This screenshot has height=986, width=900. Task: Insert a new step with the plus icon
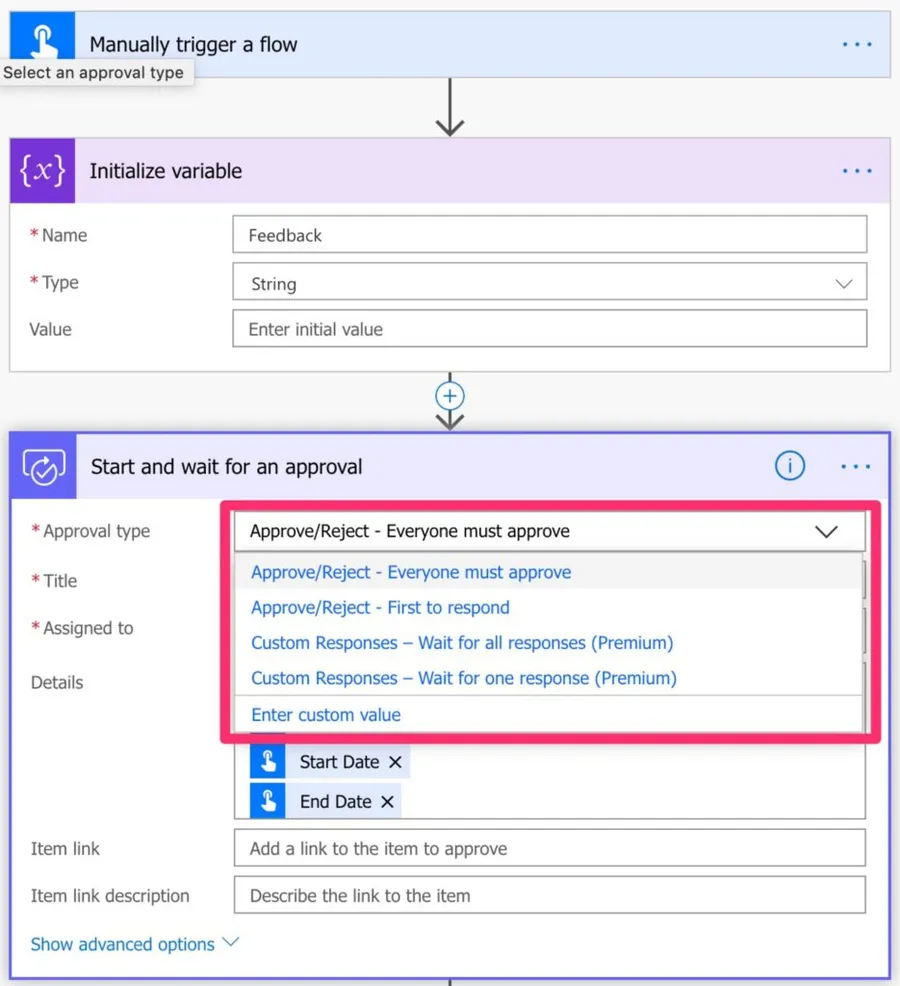[x=450, y=396]
